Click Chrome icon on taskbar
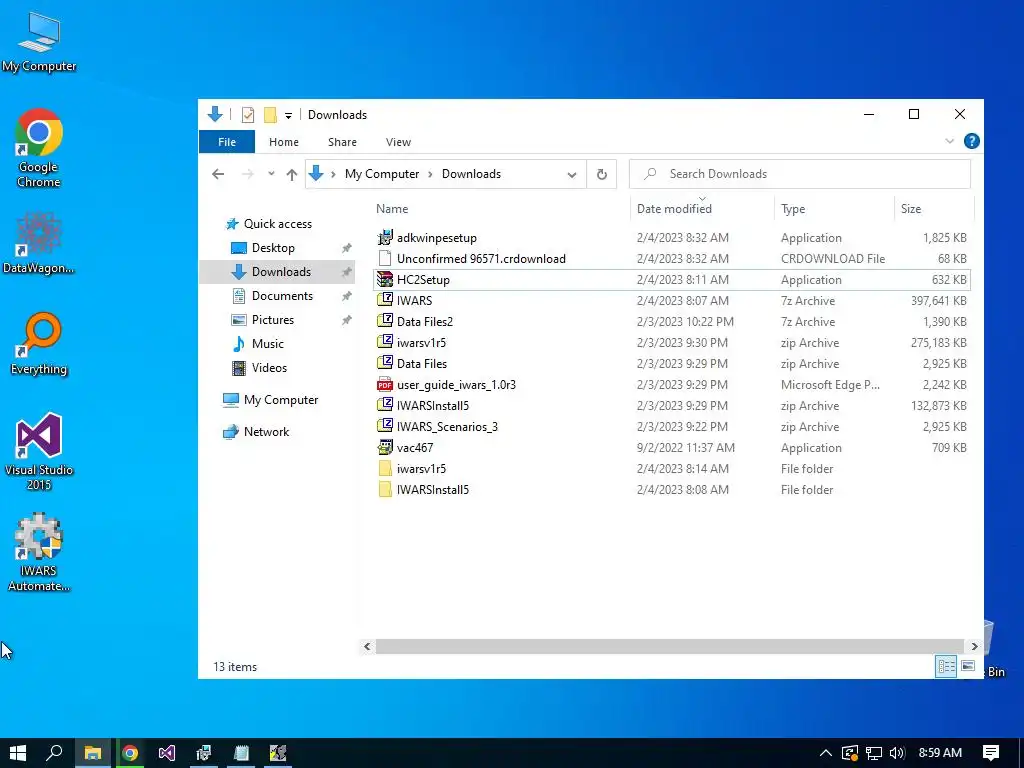 130,753
